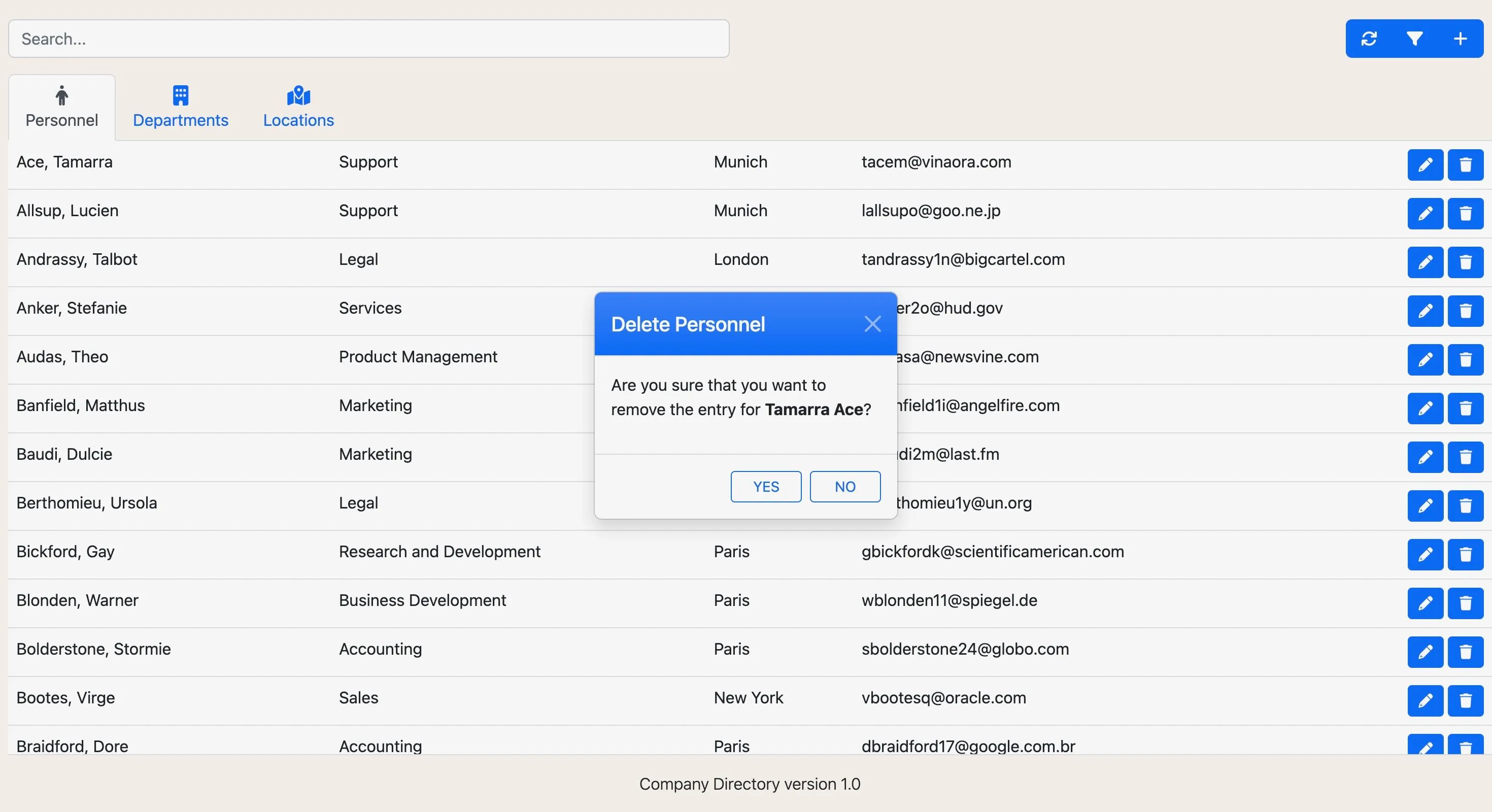Edit Allsup, Lucien with pencil icon

pos(1425,214)
